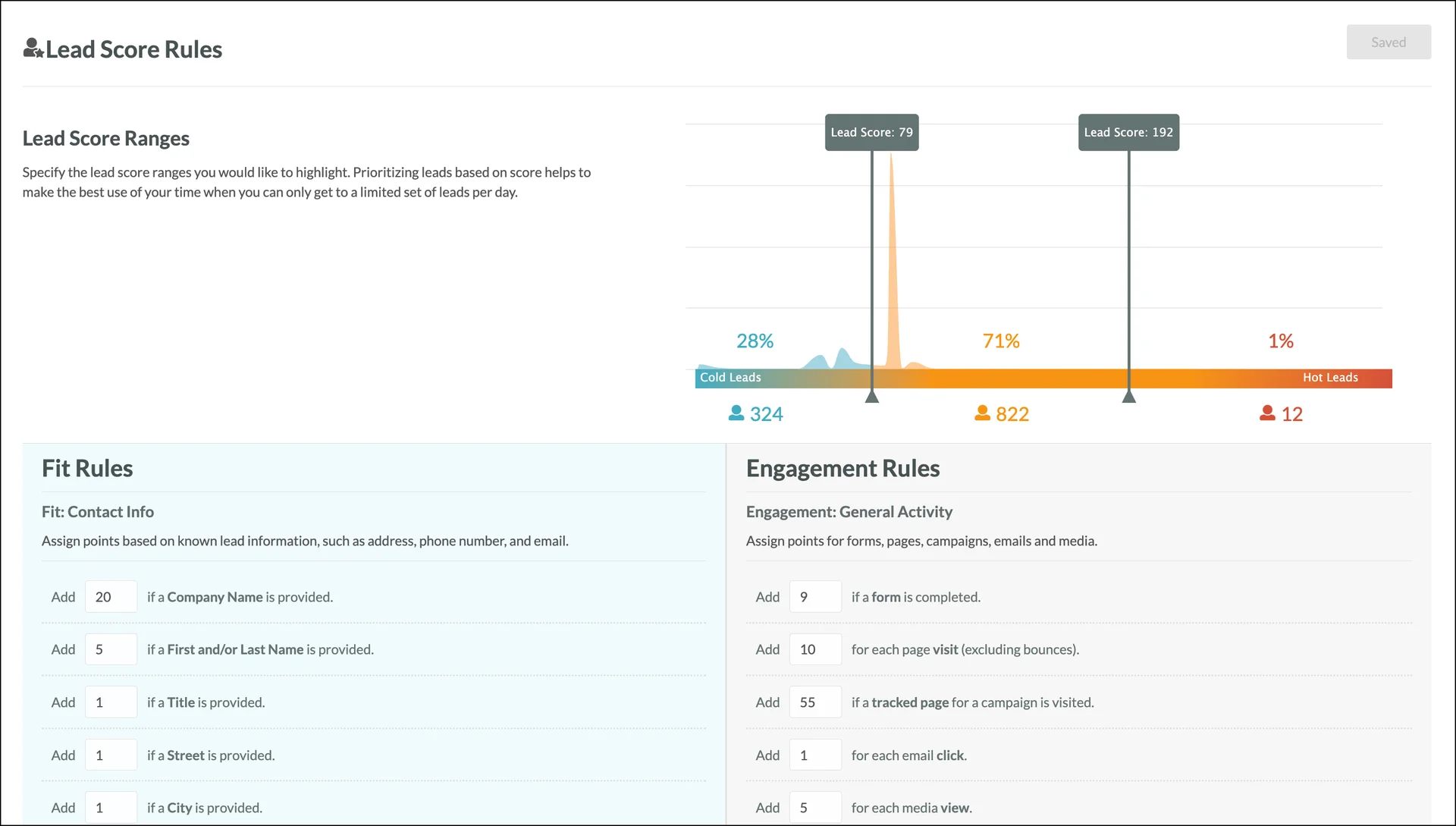
Task: Edit the Company Name points field
Action: tap(111, 597)
